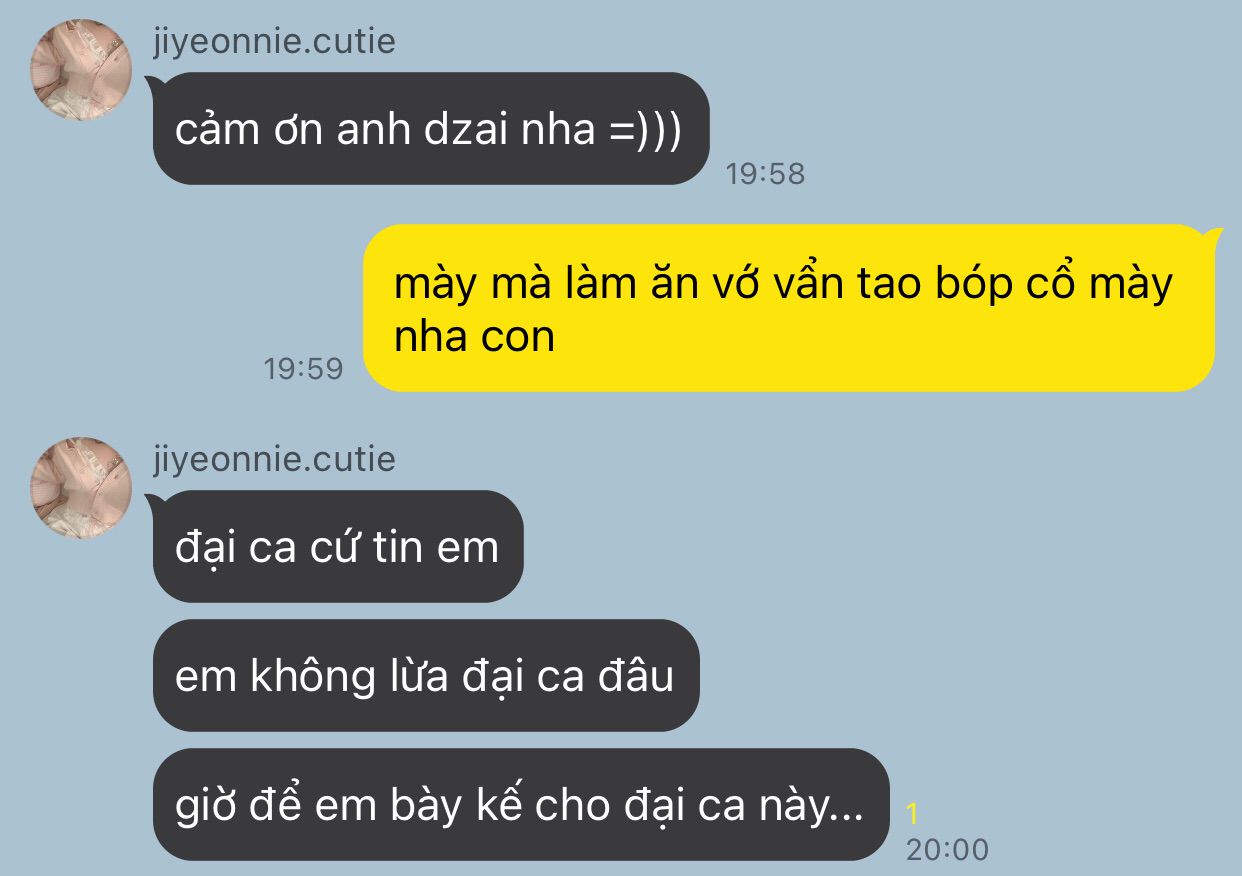The height and width of the screenshot is (876, 1242).
Task: Select the "đại ca cứ tin em" message
Action: pos(338,547)
